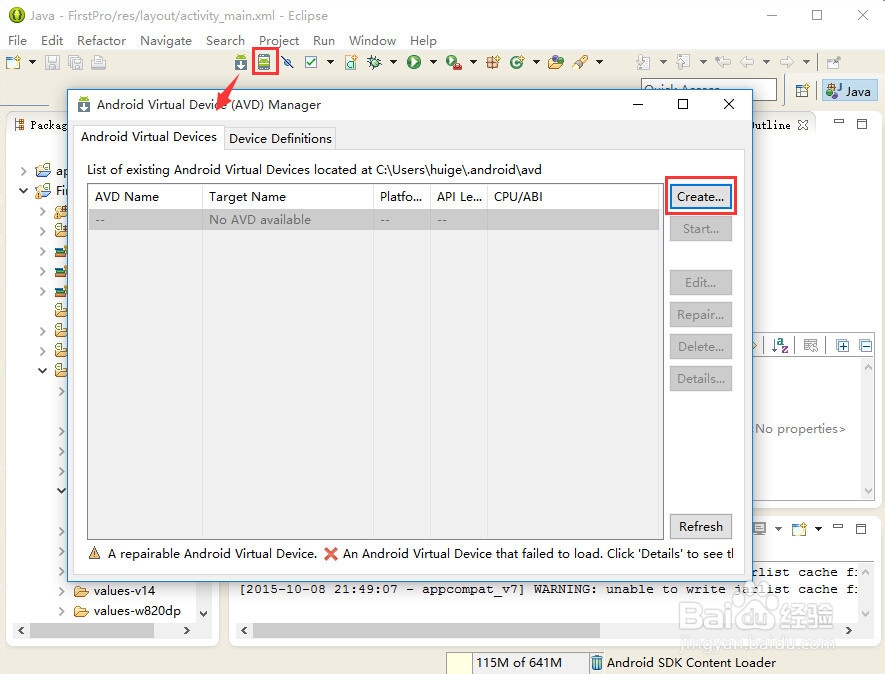Viewport: 885px width, 674px height.
Task: Click the console horizontal scrollbar
Action: click(426, 630)
